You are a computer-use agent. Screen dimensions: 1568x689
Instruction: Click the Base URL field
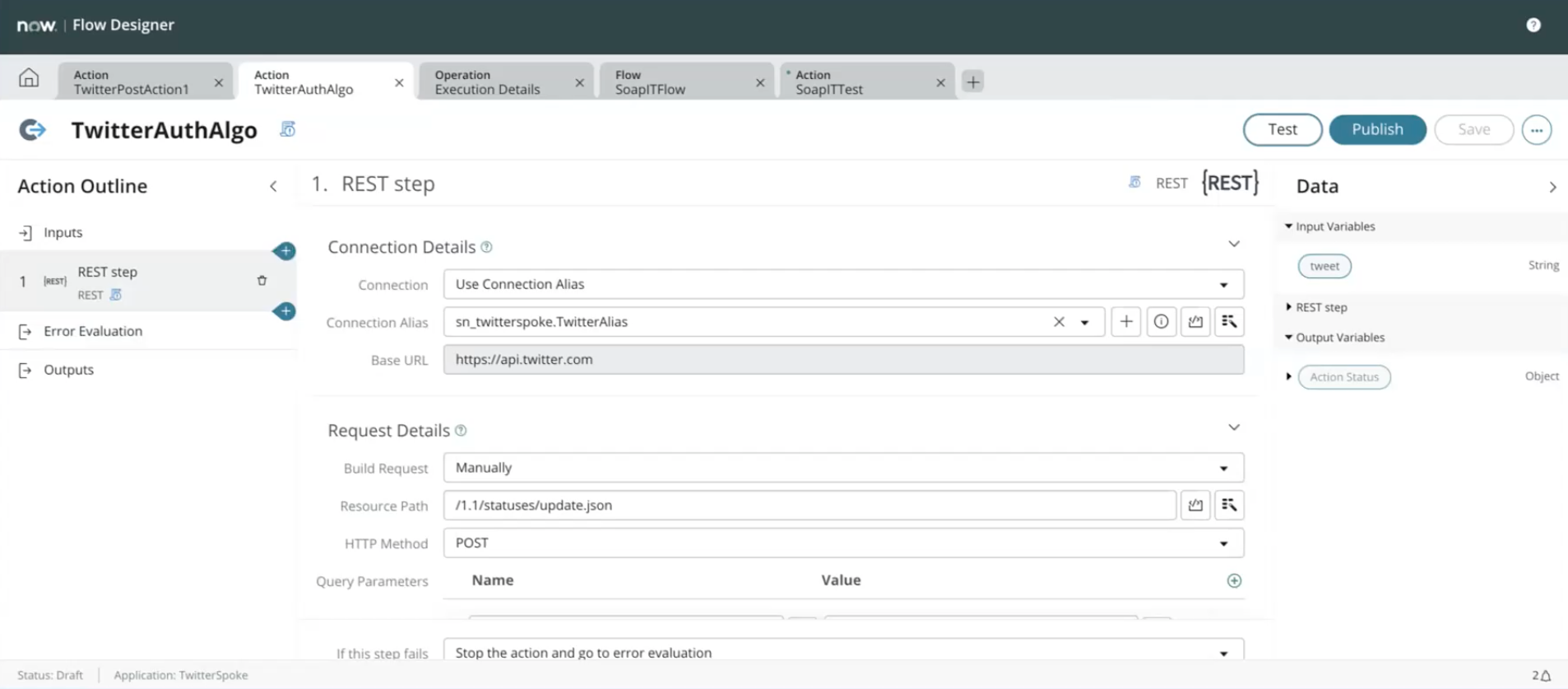tap(843, 360)
